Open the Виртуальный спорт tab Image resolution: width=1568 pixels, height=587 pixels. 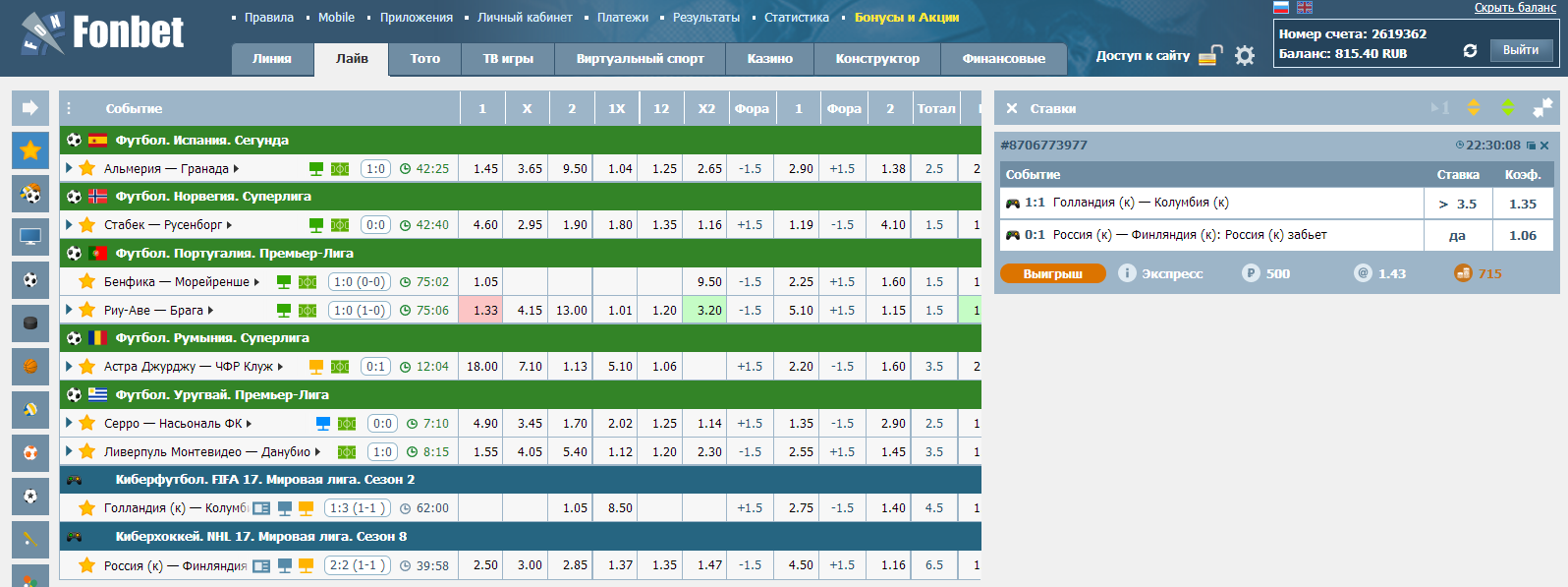641,59
